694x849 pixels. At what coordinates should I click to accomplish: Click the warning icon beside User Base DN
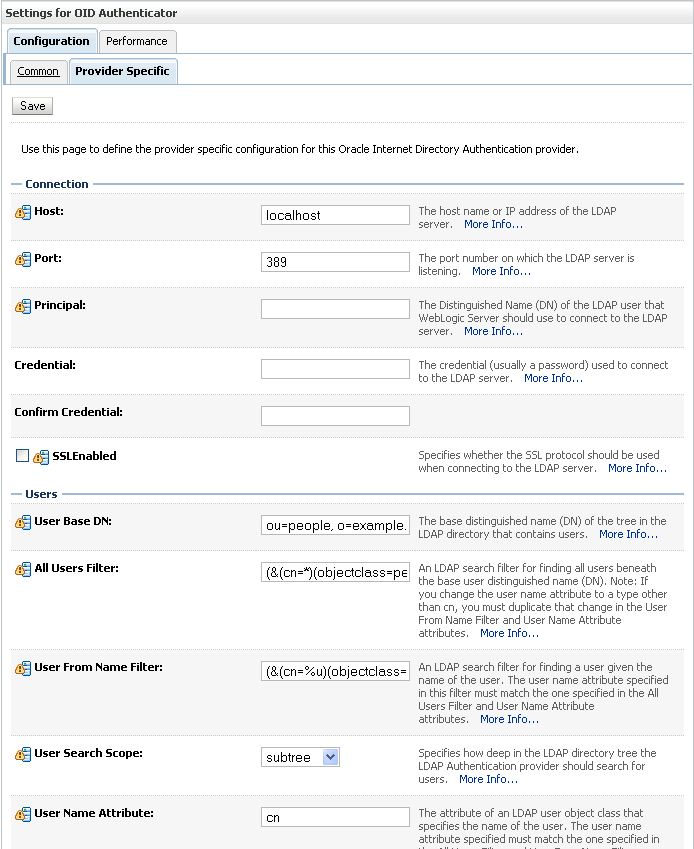[23, 523]
